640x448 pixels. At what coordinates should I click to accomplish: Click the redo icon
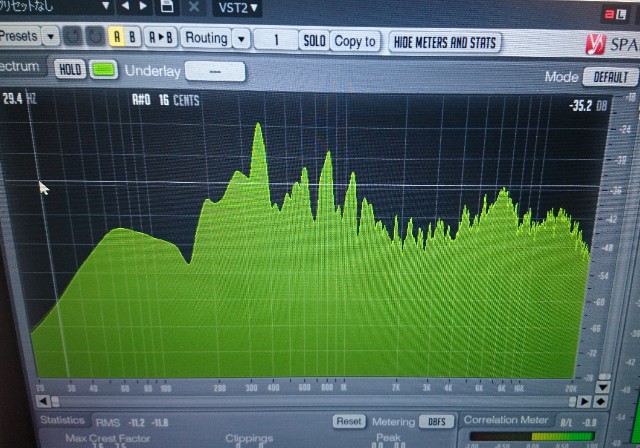pos(95,36)
